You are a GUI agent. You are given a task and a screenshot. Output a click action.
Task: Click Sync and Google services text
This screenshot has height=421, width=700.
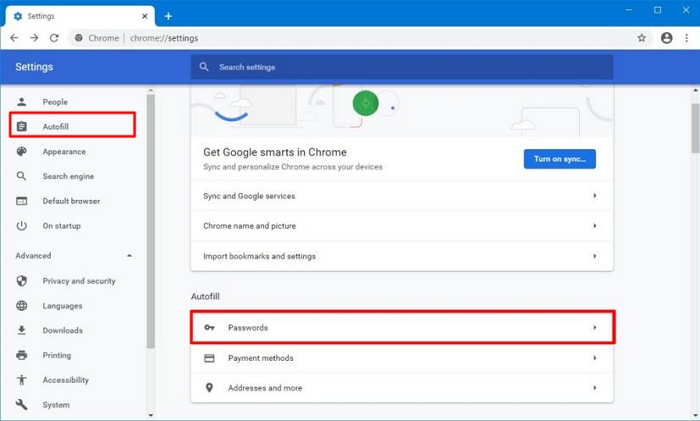click(249, 196)
